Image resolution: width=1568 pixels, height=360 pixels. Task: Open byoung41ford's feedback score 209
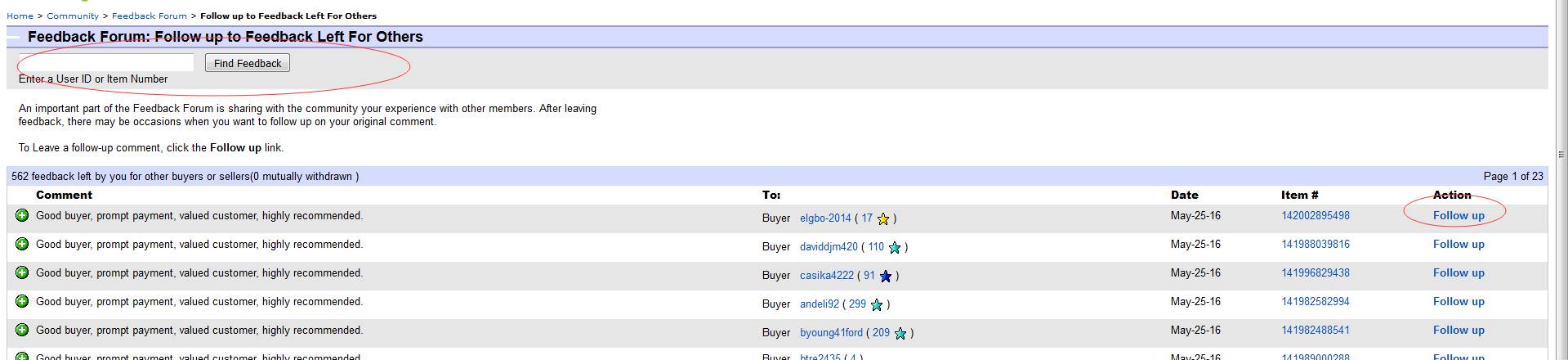click(x=881, y=333)
